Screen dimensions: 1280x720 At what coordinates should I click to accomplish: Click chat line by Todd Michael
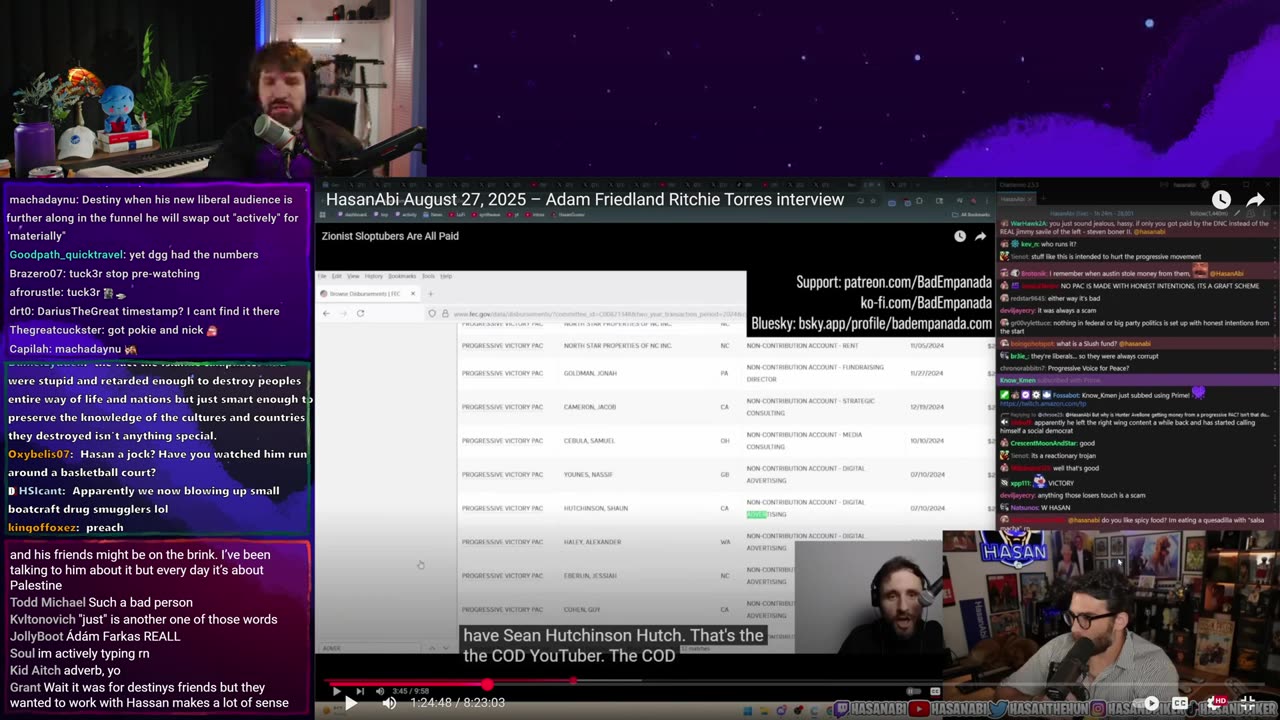101,602
